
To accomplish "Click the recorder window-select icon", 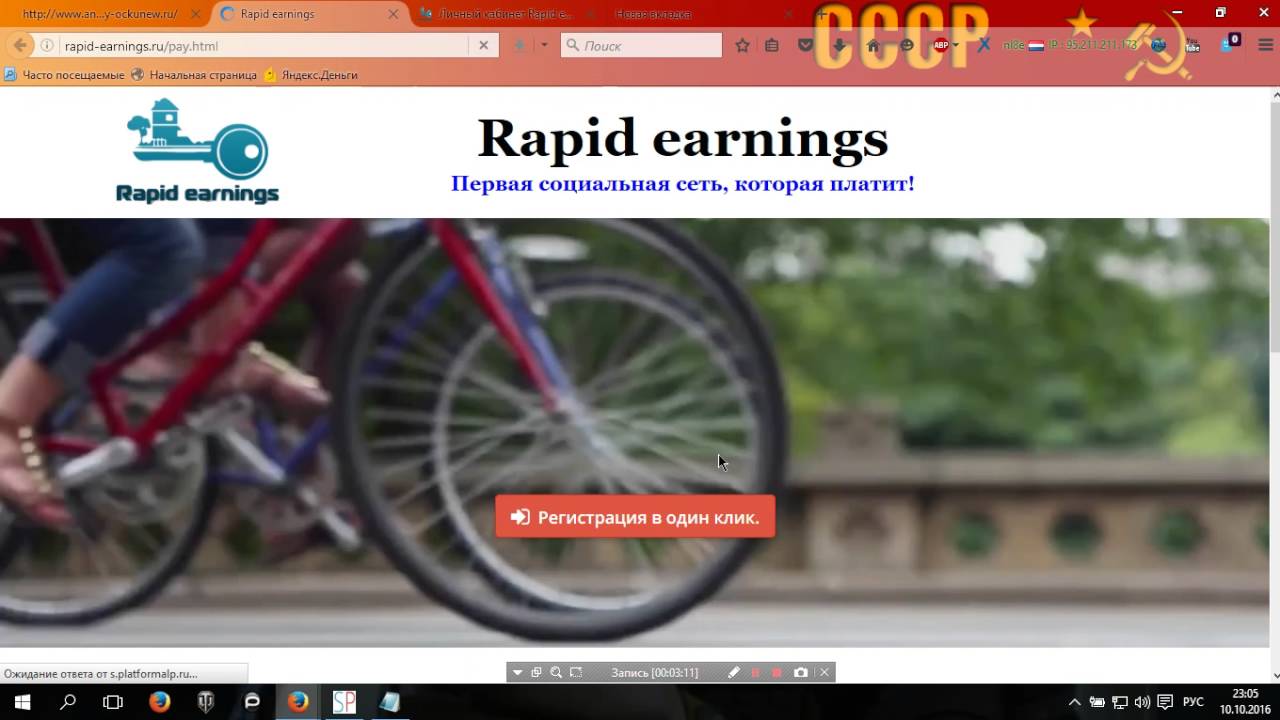I will coord(537,673).
